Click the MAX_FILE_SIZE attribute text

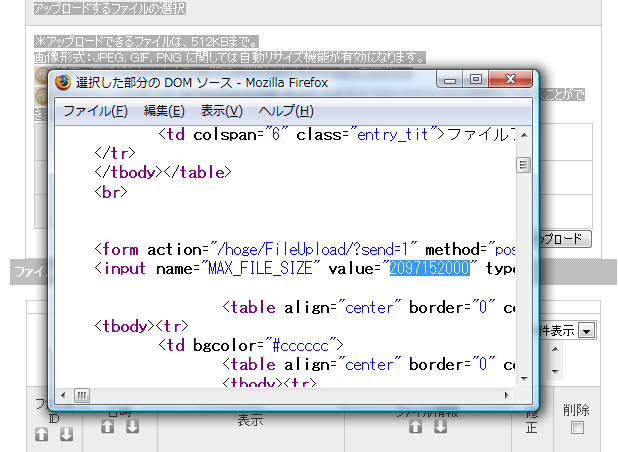[x=260, y=268]
